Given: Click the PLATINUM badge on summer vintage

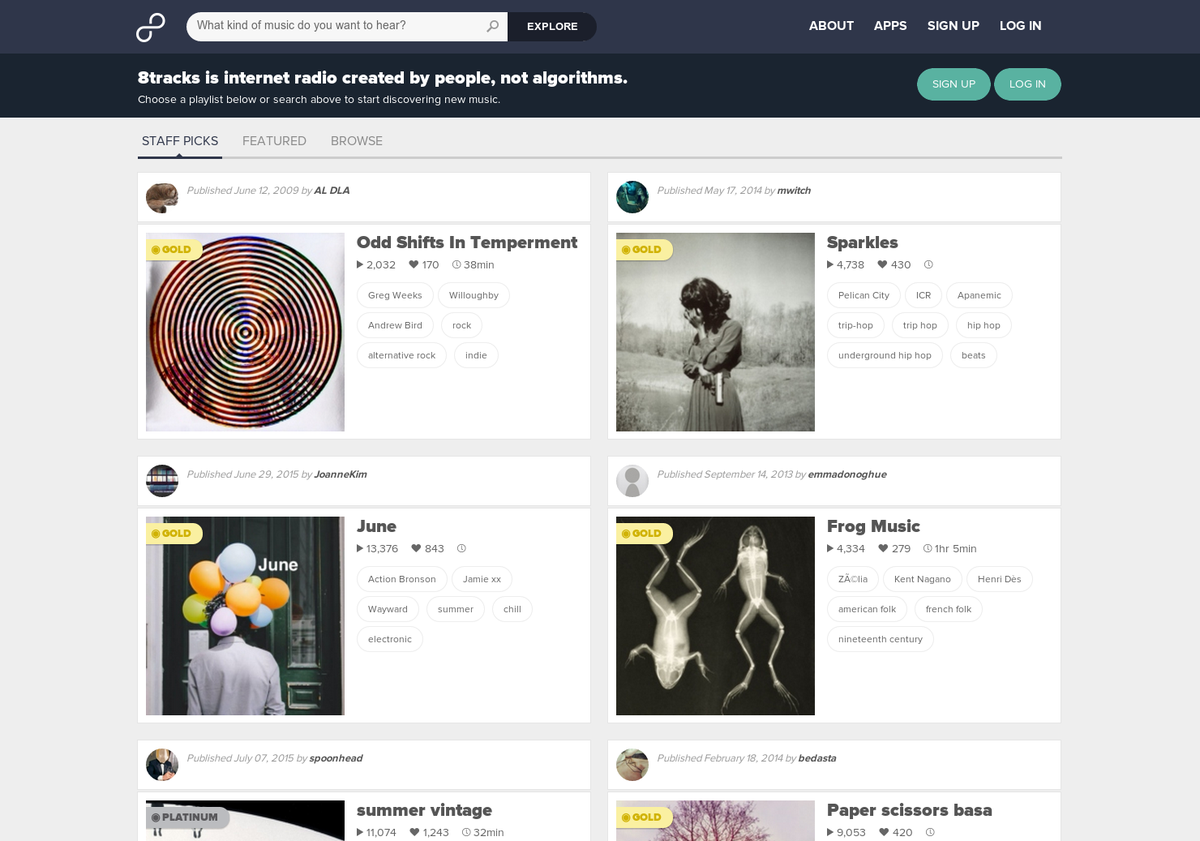Looking at the screenshot, I should pos(188,817).
